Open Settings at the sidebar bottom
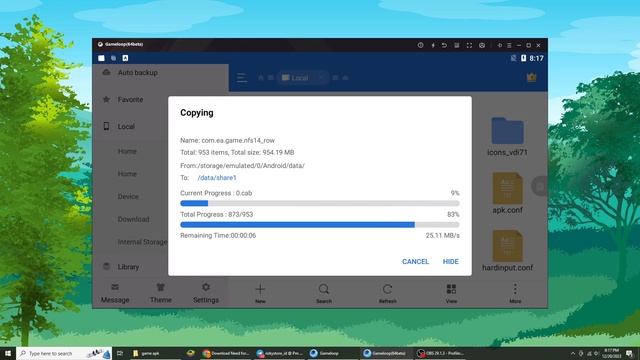Viewport: 640px width, 360px height. pyautogui.click(x=206, y=293)
